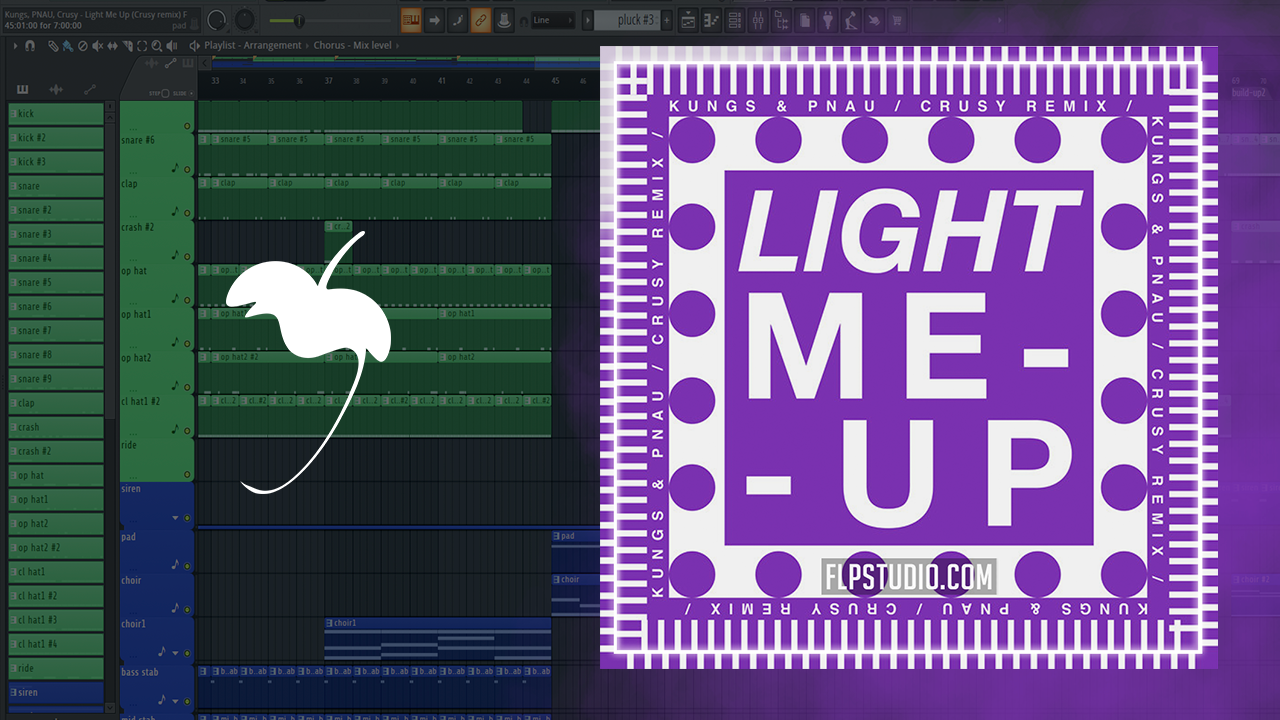The width and height of the screenshot is (1280, 720).
Task: Toggle the typing keyboard to piano button
Action: (x=410, y=20)
